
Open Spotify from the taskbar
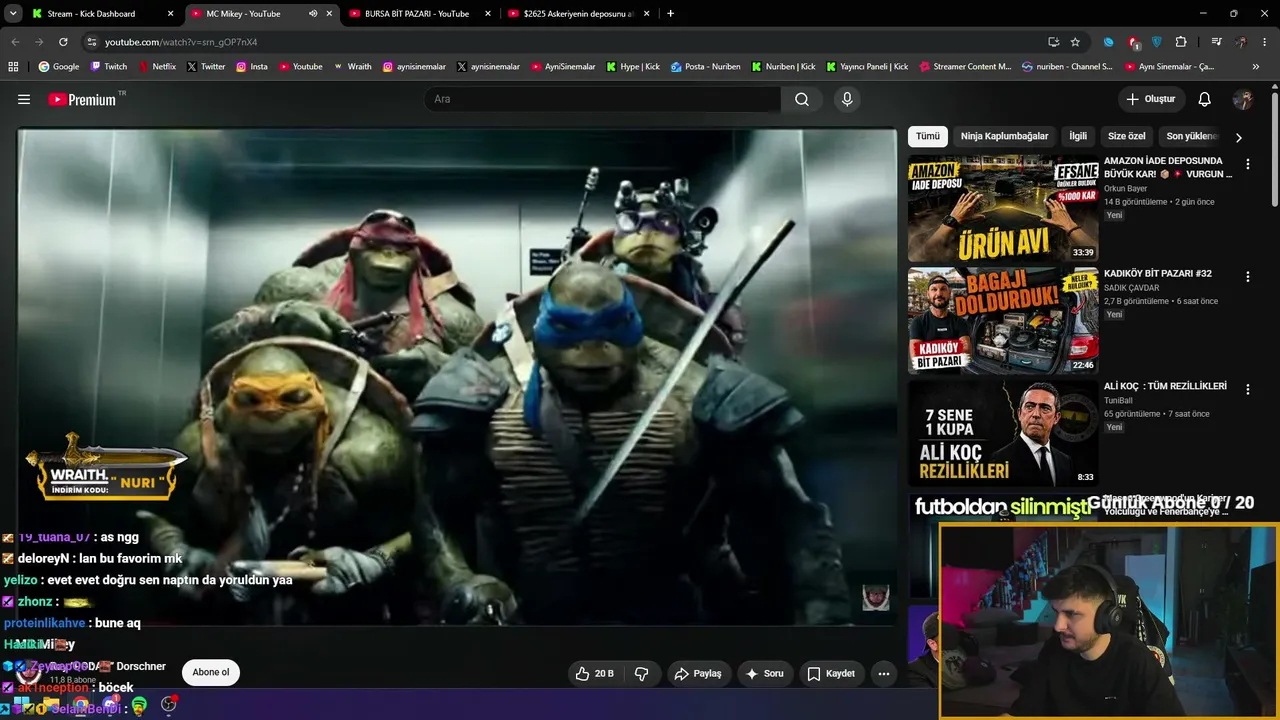coord(139,705)
